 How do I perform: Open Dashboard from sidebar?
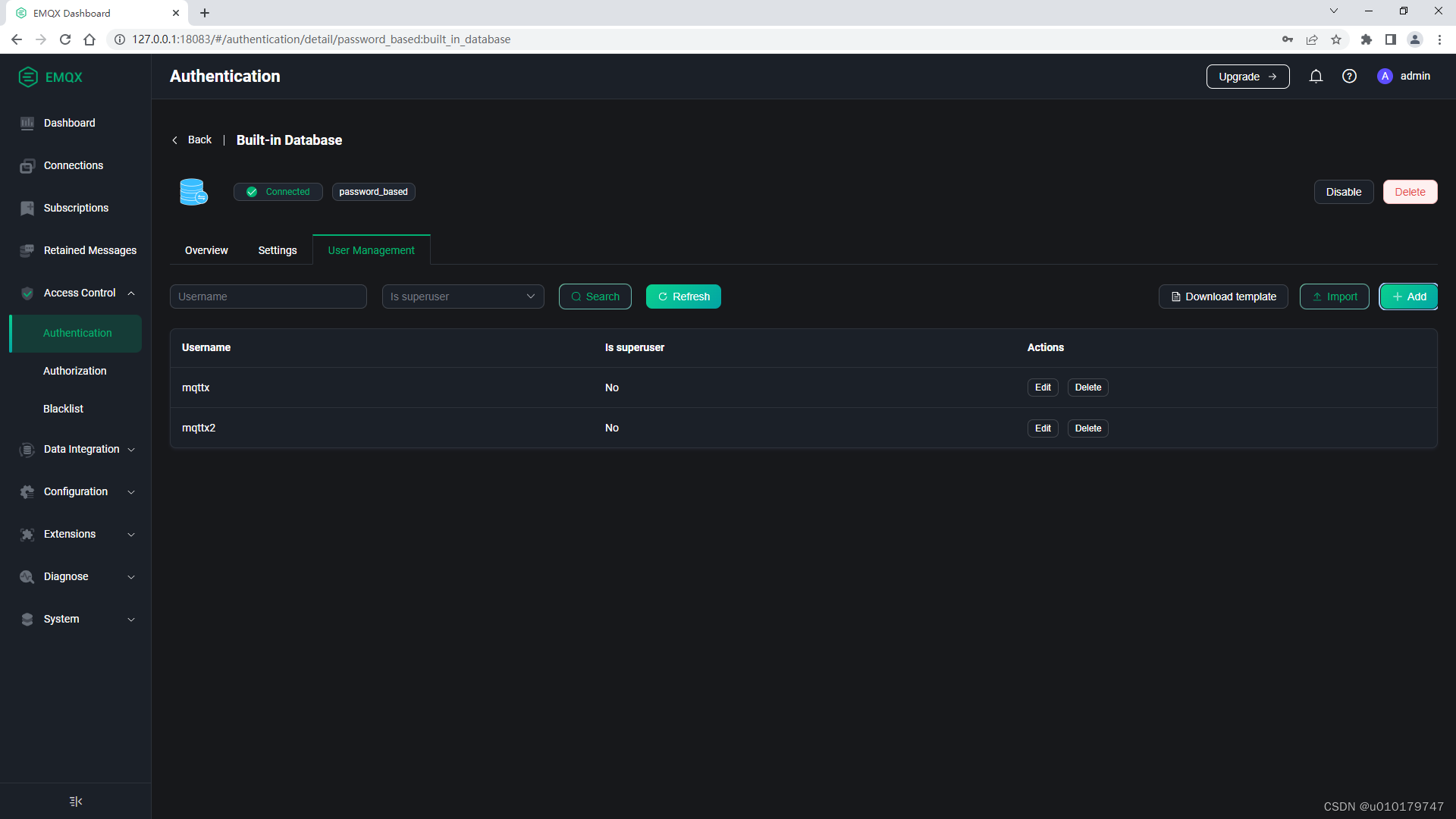(69, 123)
